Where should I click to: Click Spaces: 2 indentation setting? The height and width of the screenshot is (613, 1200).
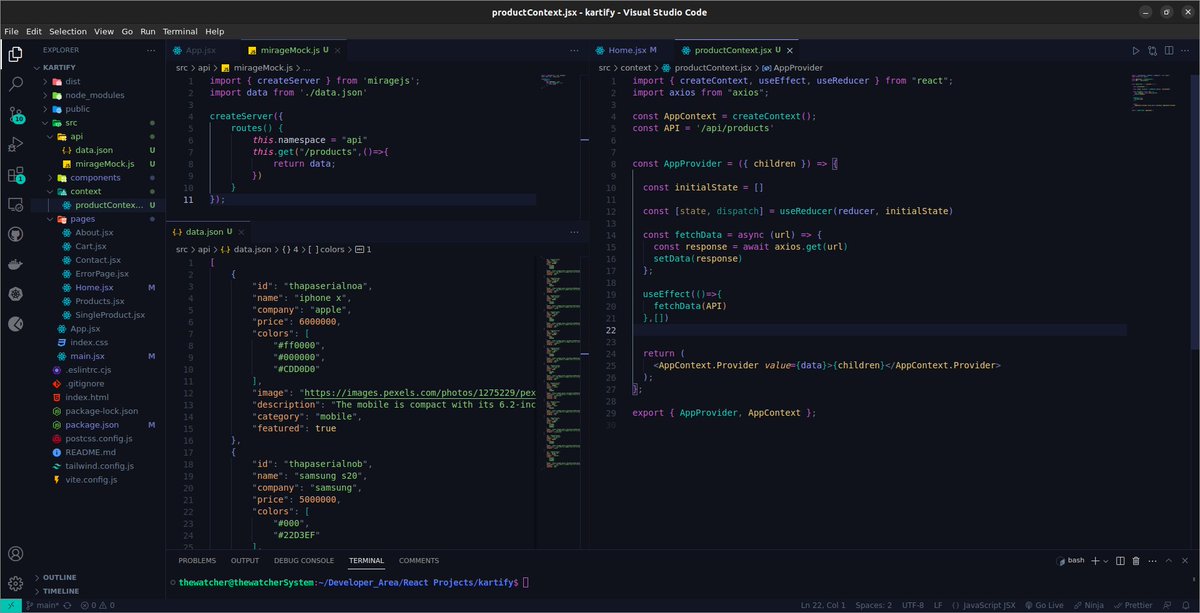pos(874,606)
